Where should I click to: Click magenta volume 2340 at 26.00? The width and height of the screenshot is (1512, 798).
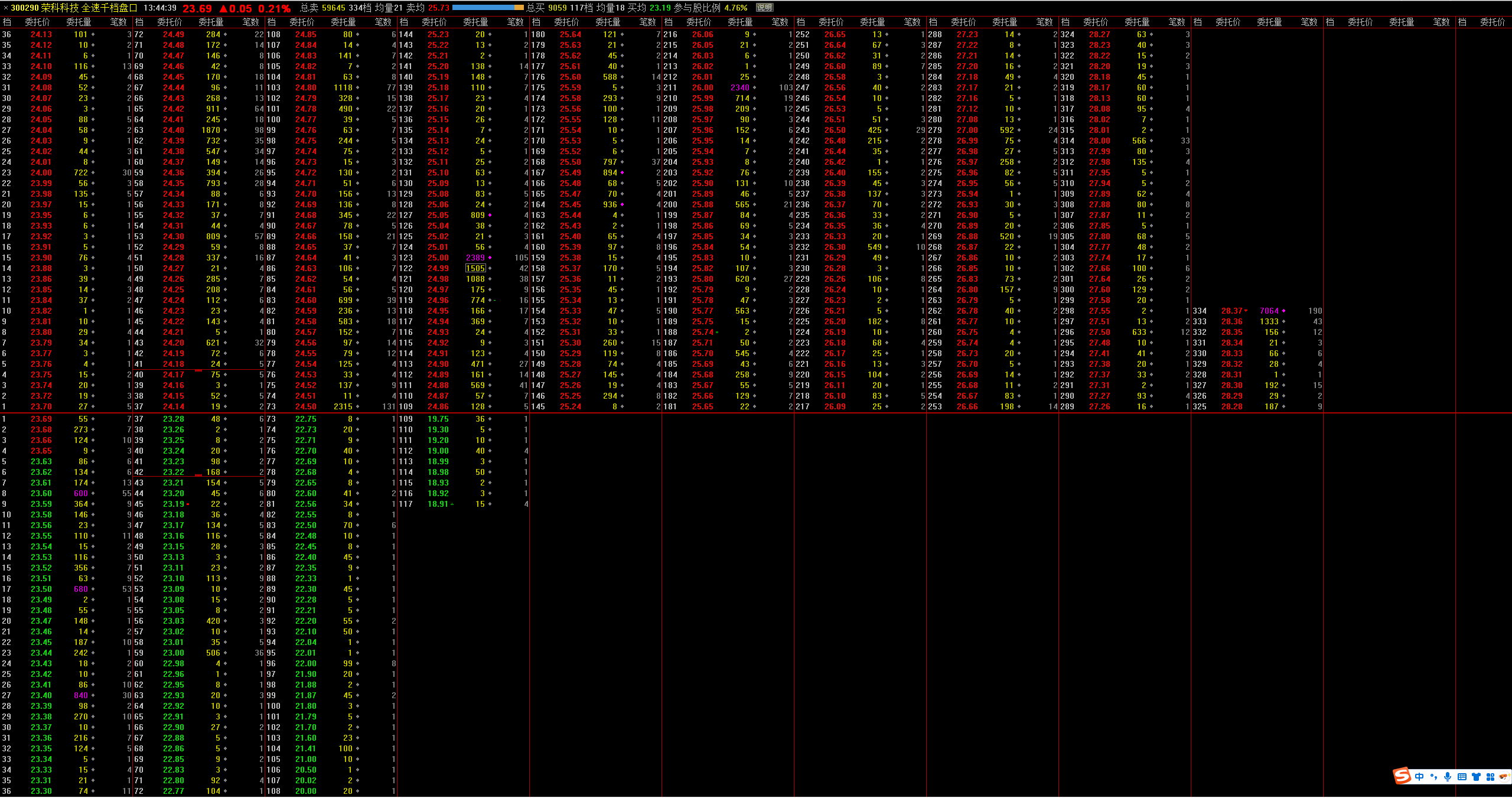click(x=740, y=87)
